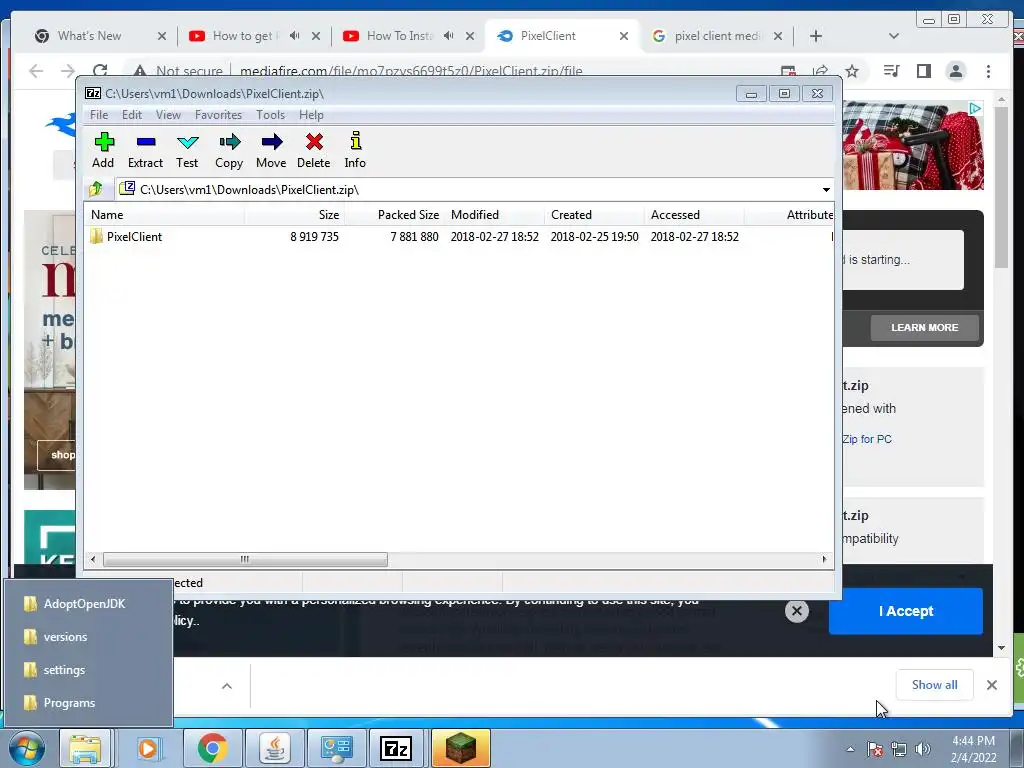The height and width of the screenshot is (768, 1024).
Task: Toggle Chrome side panel icon
Action: click(923, 71)
